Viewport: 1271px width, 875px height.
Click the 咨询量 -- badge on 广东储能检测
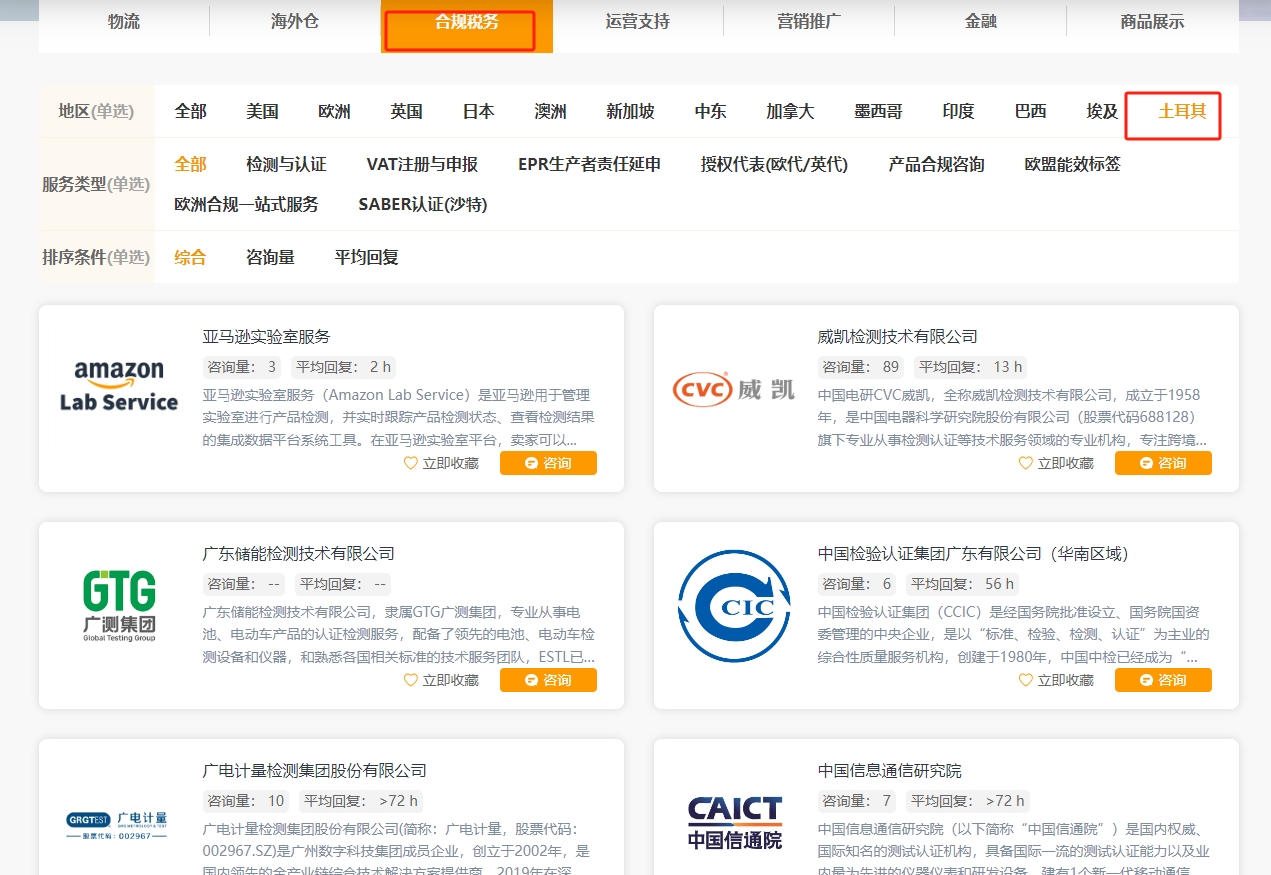click(x=244, y=584)
